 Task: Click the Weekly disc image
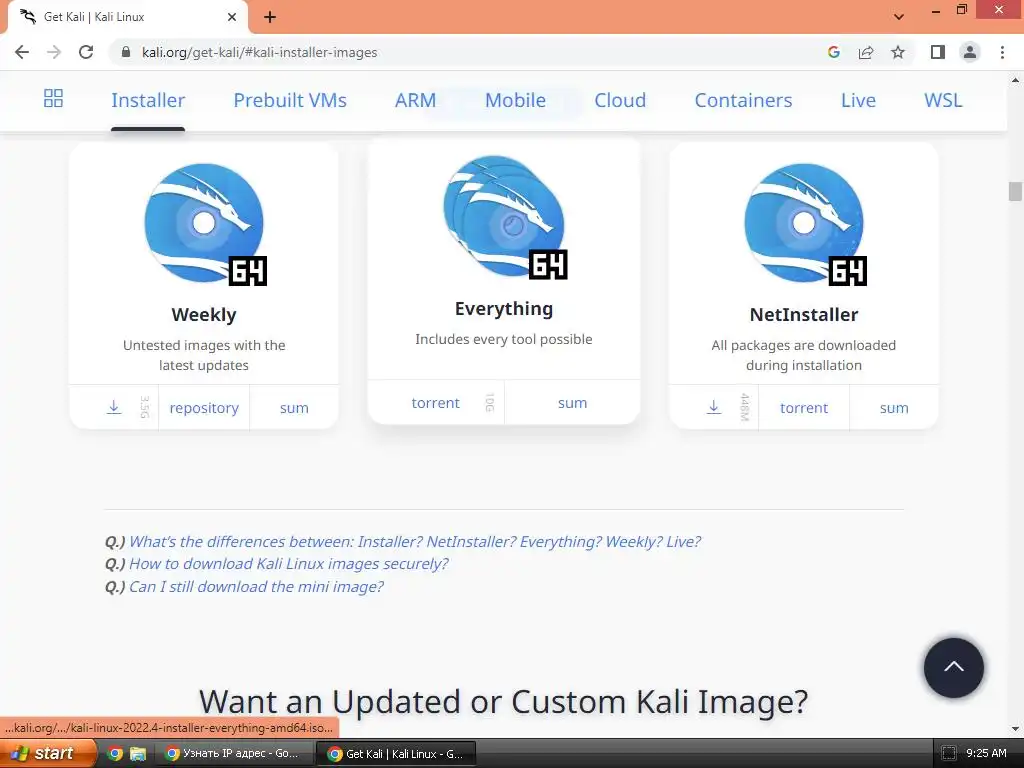(205, 224)
